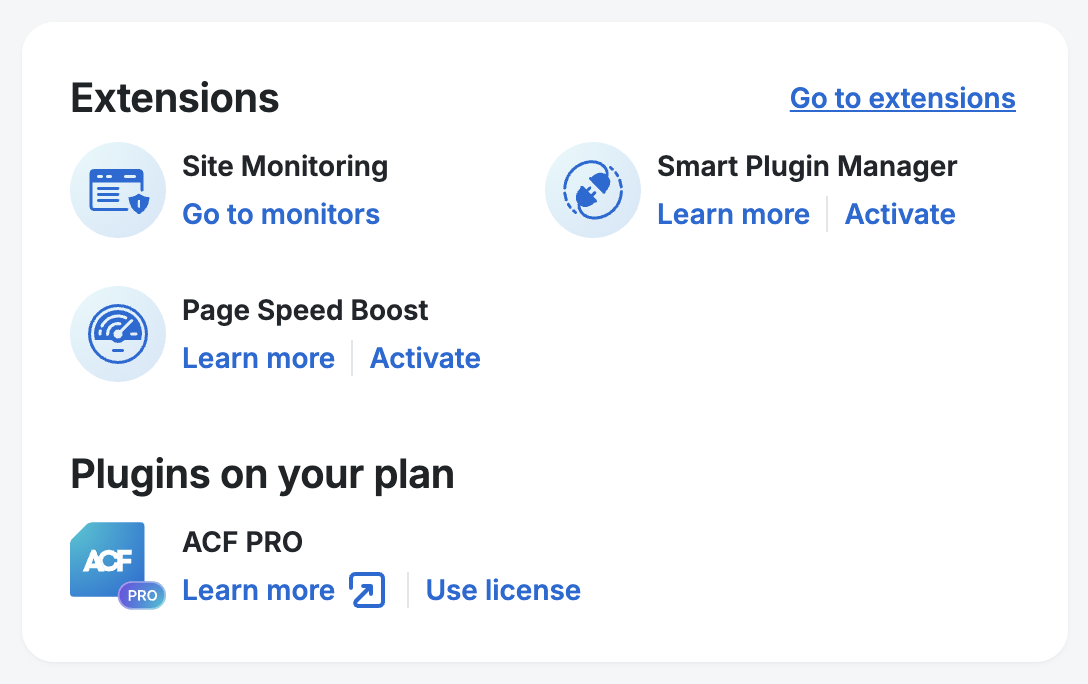Click the Site Monitoring browser shield icon
The width and height of the screenshot is (1088, 684).
click(x=118, y=190)
